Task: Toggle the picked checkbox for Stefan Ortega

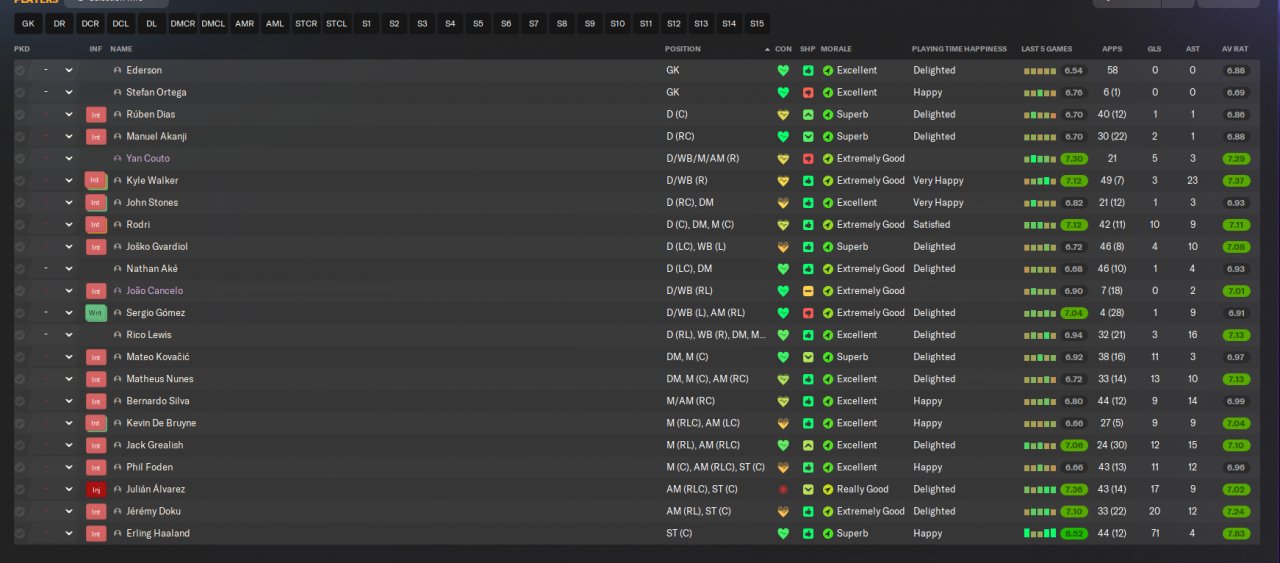Action: click(20, 93)
